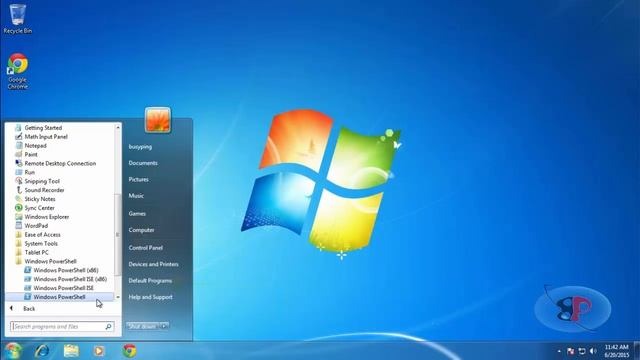This screenshot has height=360, width=640.
Task: Click the taskbar clock showing 11:42 AM
Action: [x=616, y=351]
